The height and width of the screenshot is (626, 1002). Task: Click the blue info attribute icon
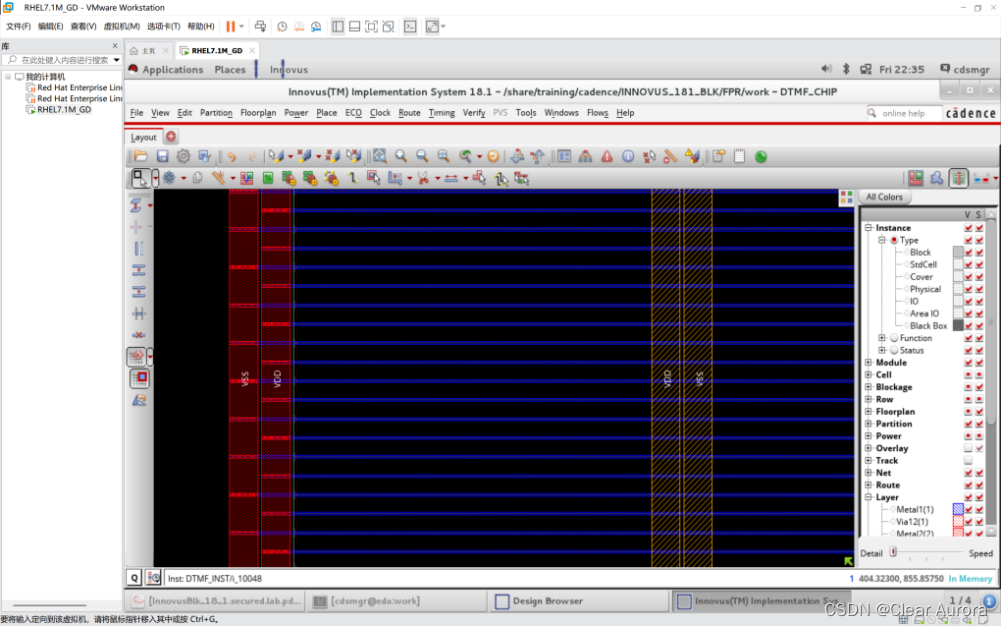[628, 156]
